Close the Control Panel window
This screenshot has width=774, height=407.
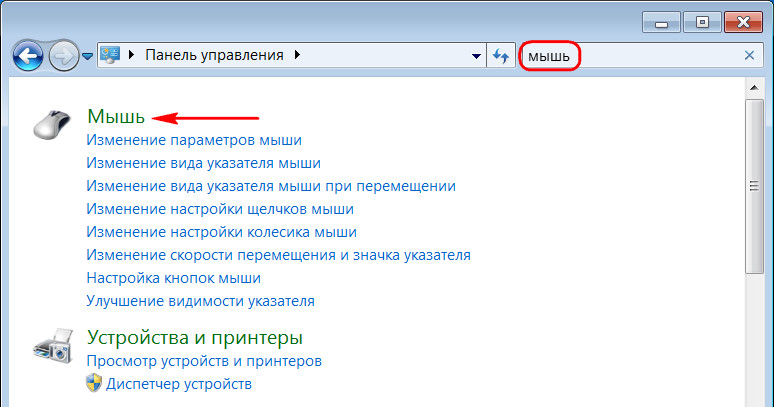pyautogui.click(x=743, y=23)
